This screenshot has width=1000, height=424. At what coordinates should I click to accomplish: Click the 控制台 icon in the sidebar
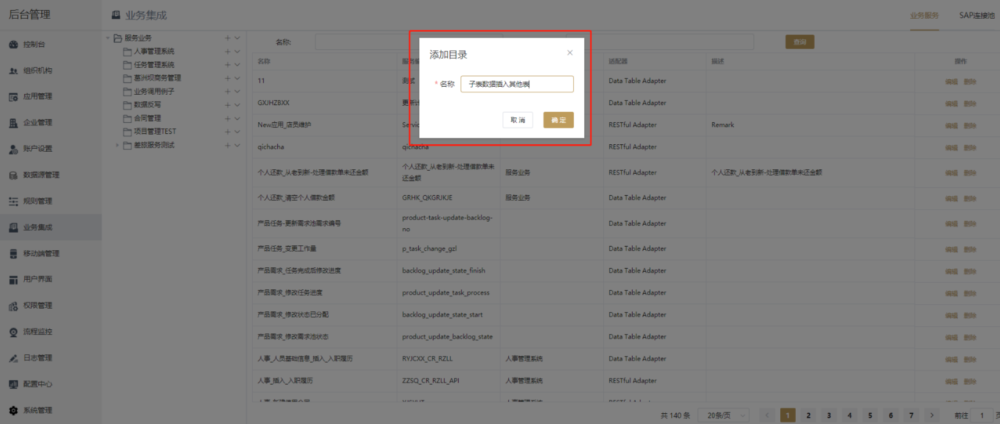[12, 45]
